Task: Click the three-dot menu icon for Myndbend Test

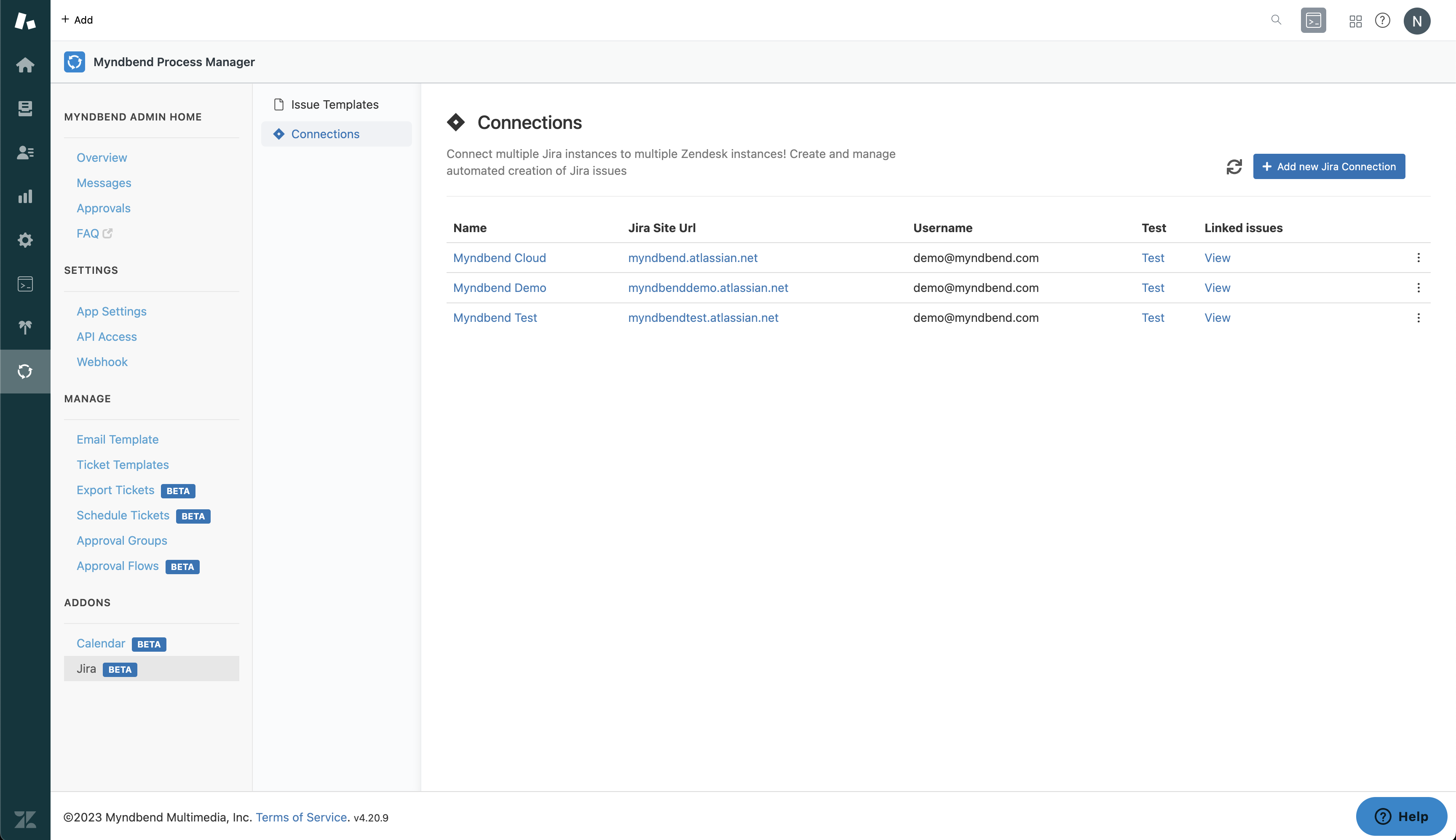Action: pos(1418,317)
